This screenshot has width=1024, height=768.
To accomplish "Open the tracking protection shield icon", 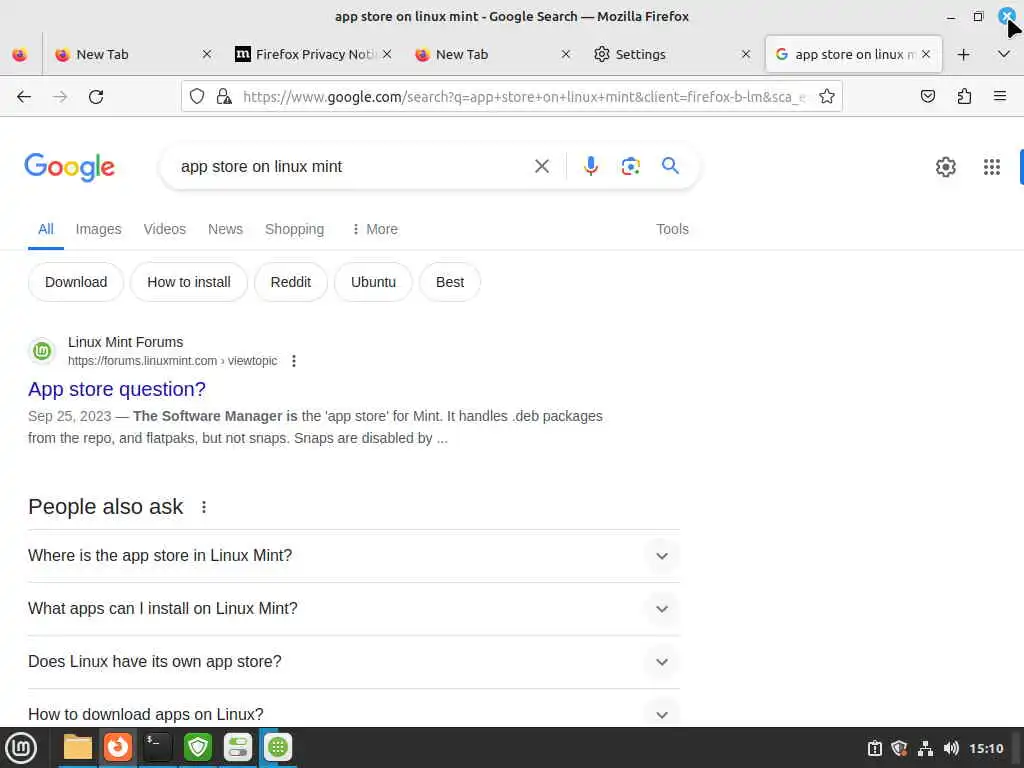I will coord(197,97).
